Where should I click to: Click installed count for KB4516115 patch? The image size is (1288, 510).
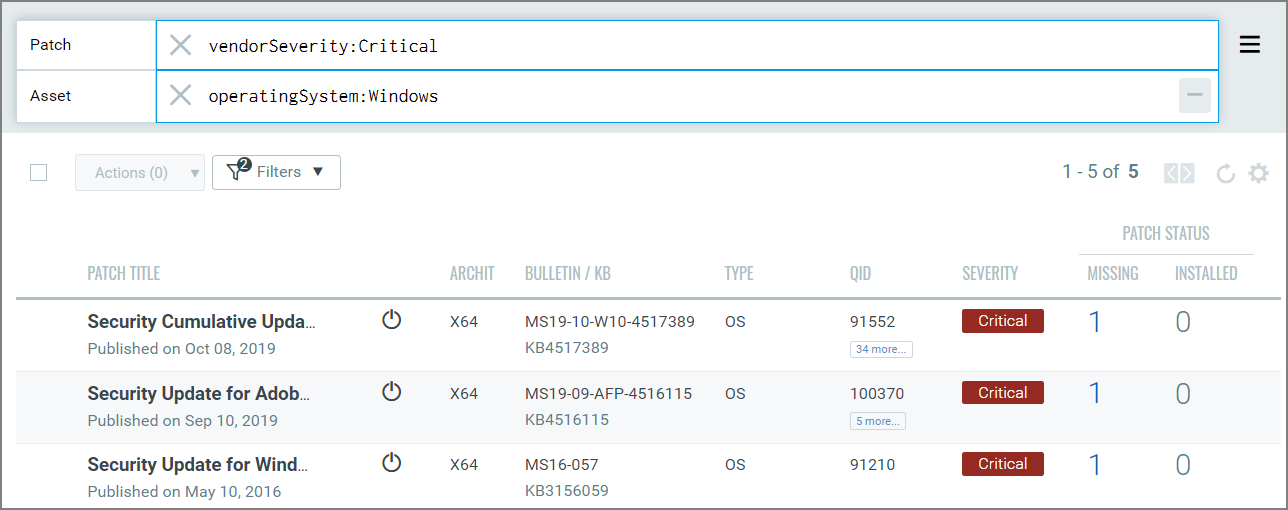pos(1183,394)
